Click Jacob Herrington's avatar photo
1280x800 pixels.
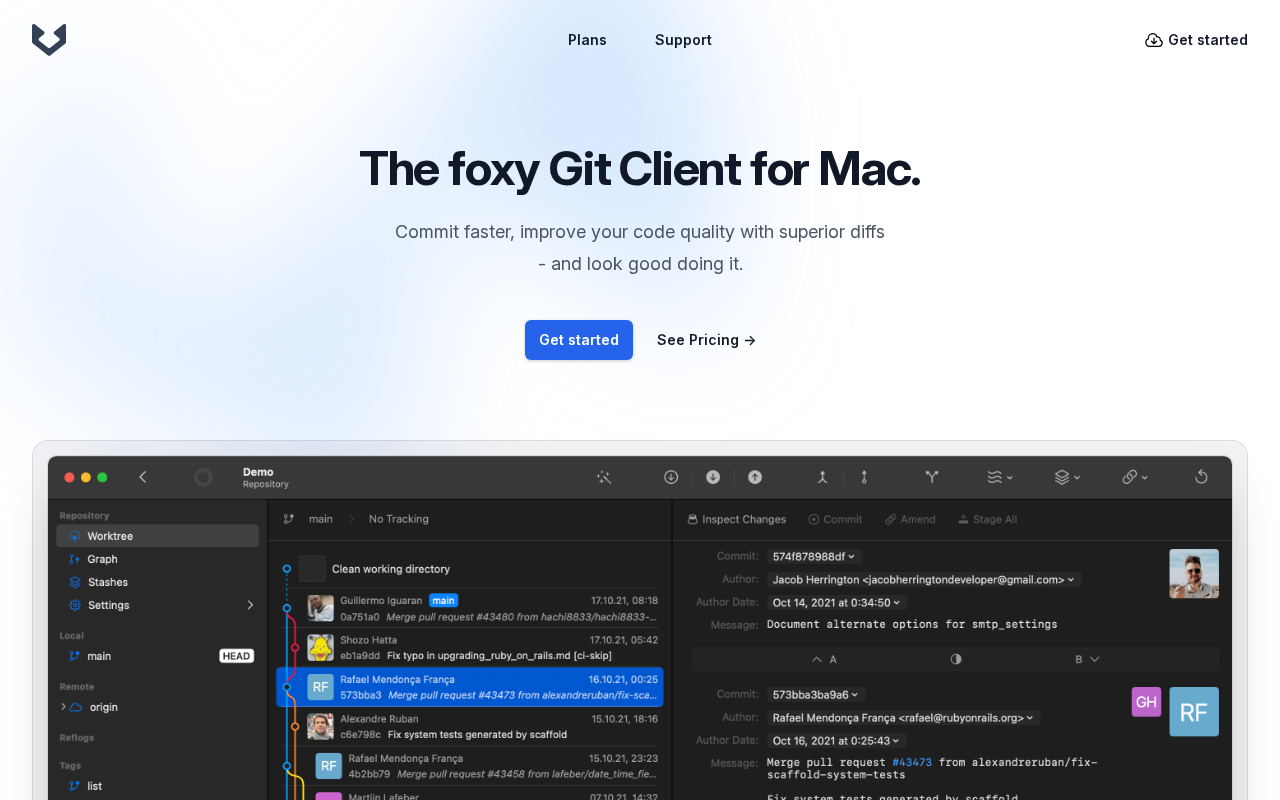pos(1194,574)
